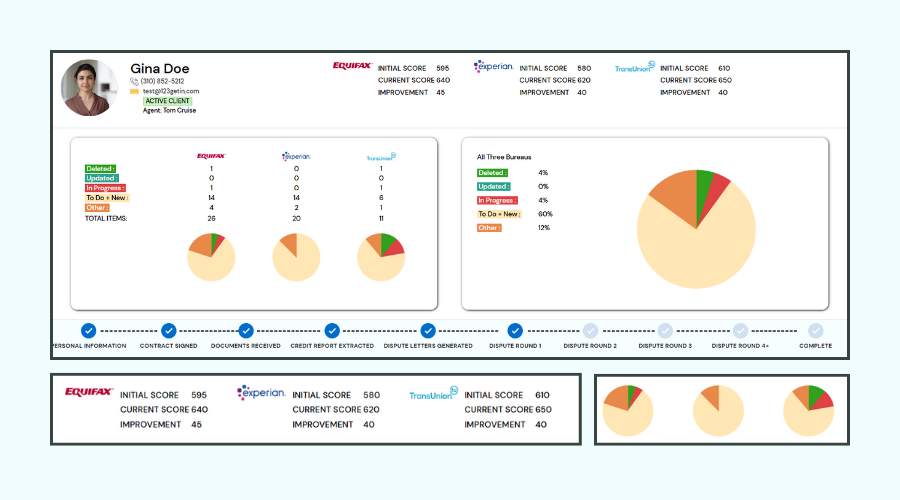Click the TransUnion logo in header scores
Image resolution: width=900 pixels, height=500 pixels.
[634, 67]
